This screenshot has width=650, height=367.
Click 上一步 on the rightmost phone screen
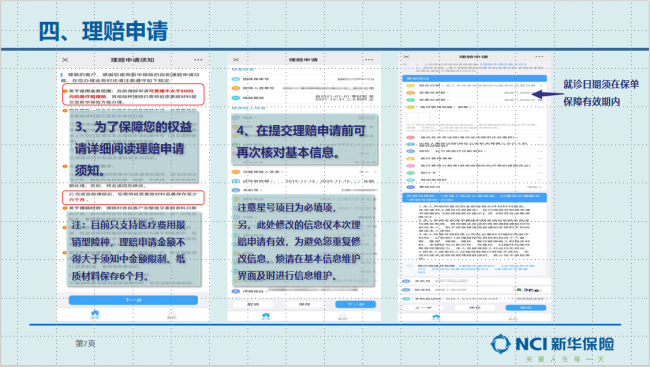tap(423, 308)
